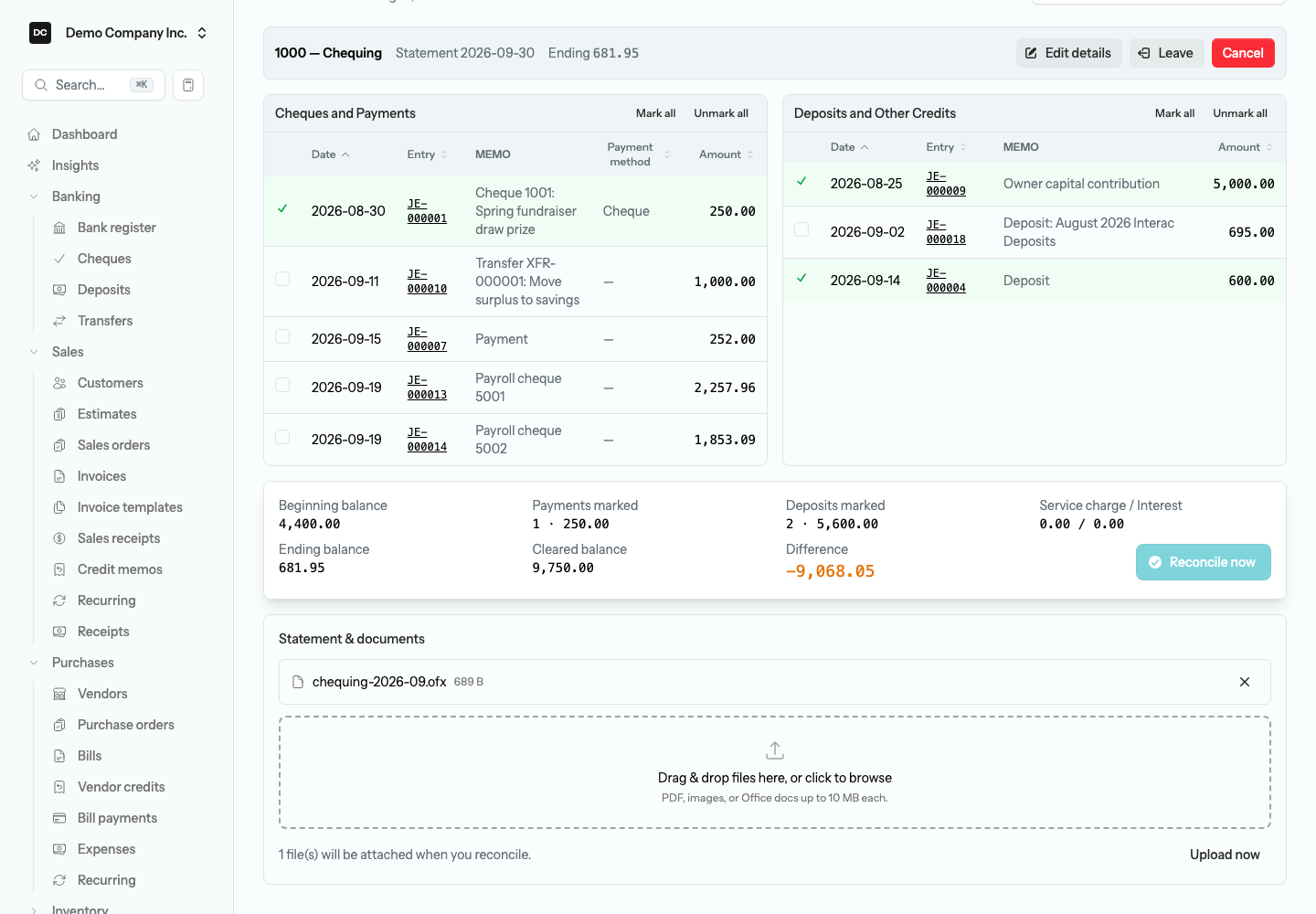Click the Insights sparkle icon
This screenshot has height=914, width=1316.
click(34, 165)
